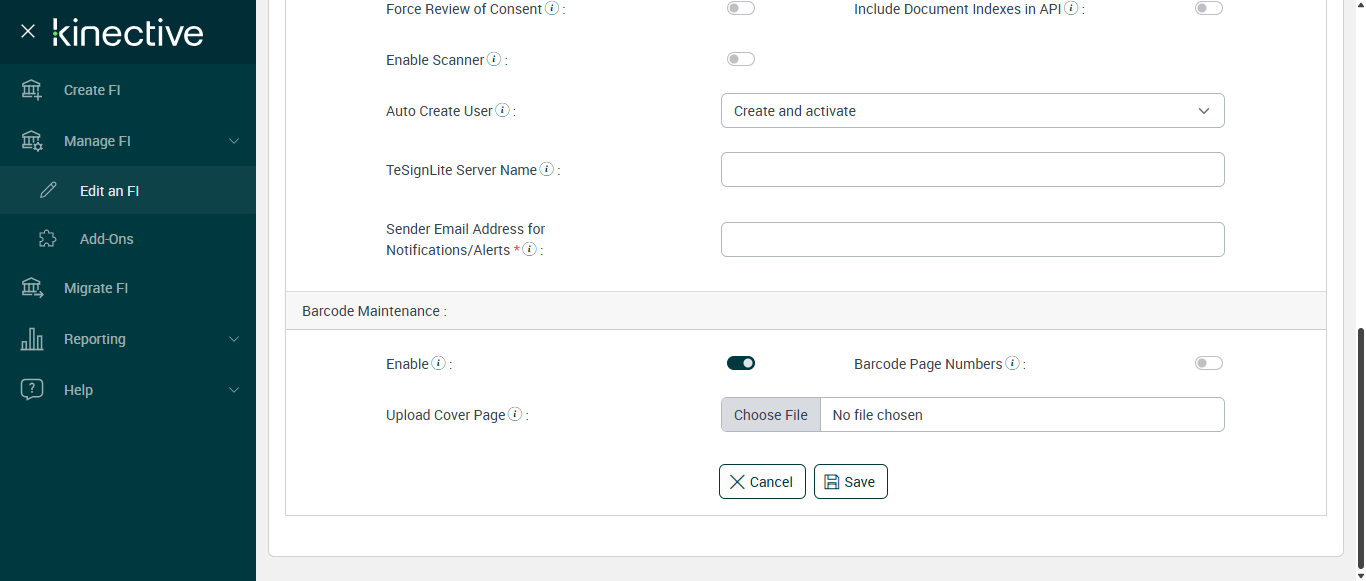Click the Create FI bank icon
Image resolution: width=1366 pixels, height=581 pixels.
tap(32, 90)
